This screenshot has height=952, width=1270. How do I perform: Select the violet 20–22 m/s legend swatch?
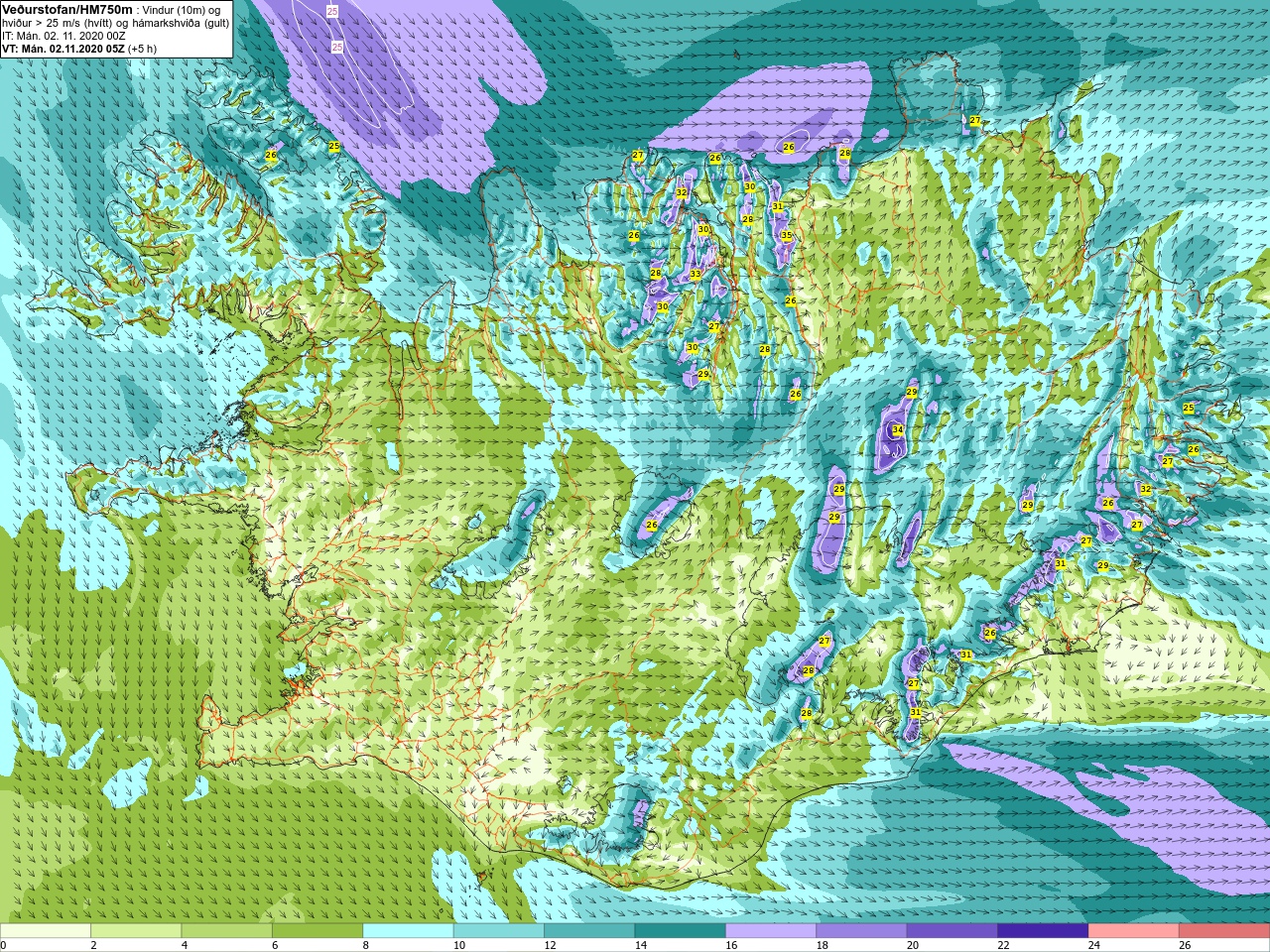click(x=952, y=930)
